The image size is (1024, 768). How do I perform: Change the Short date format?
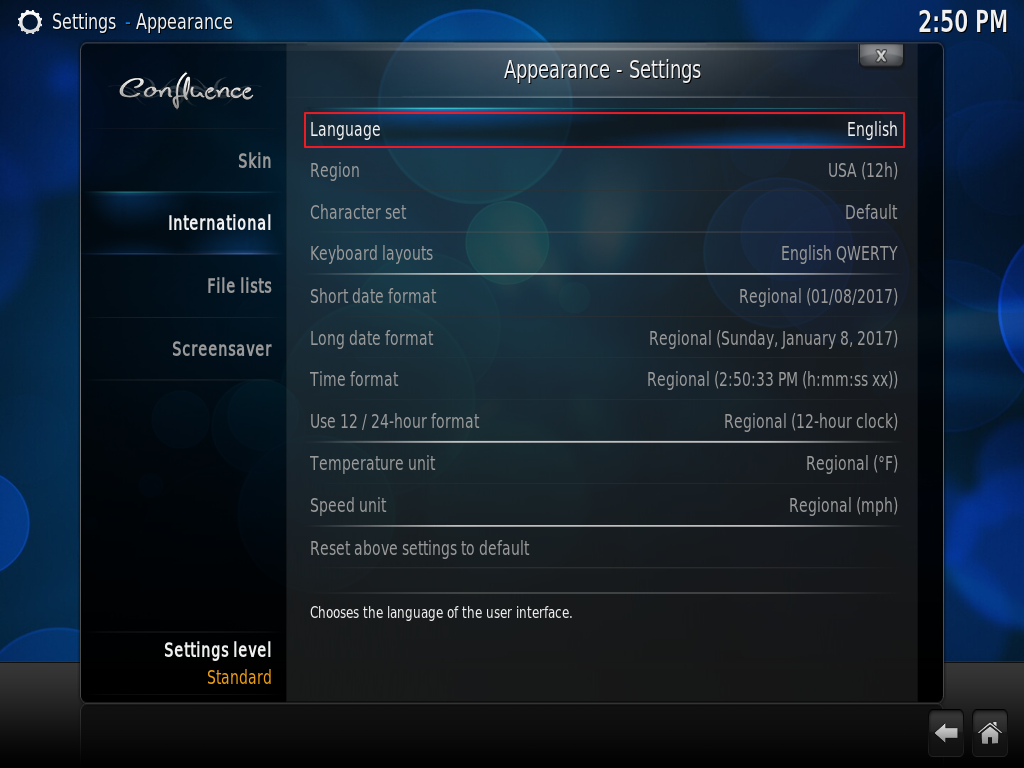tap(604, 296)
